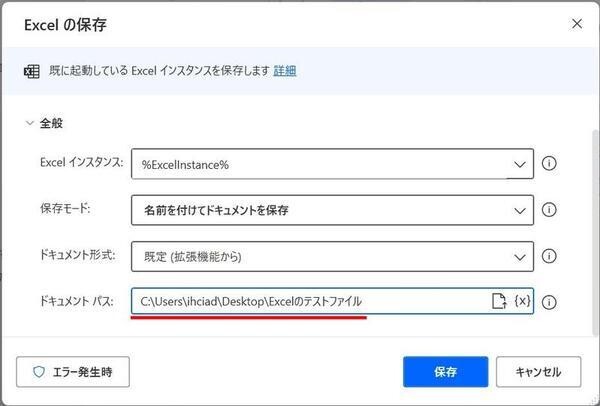Click the ドキュメント パス: label

tap(77, 302)
